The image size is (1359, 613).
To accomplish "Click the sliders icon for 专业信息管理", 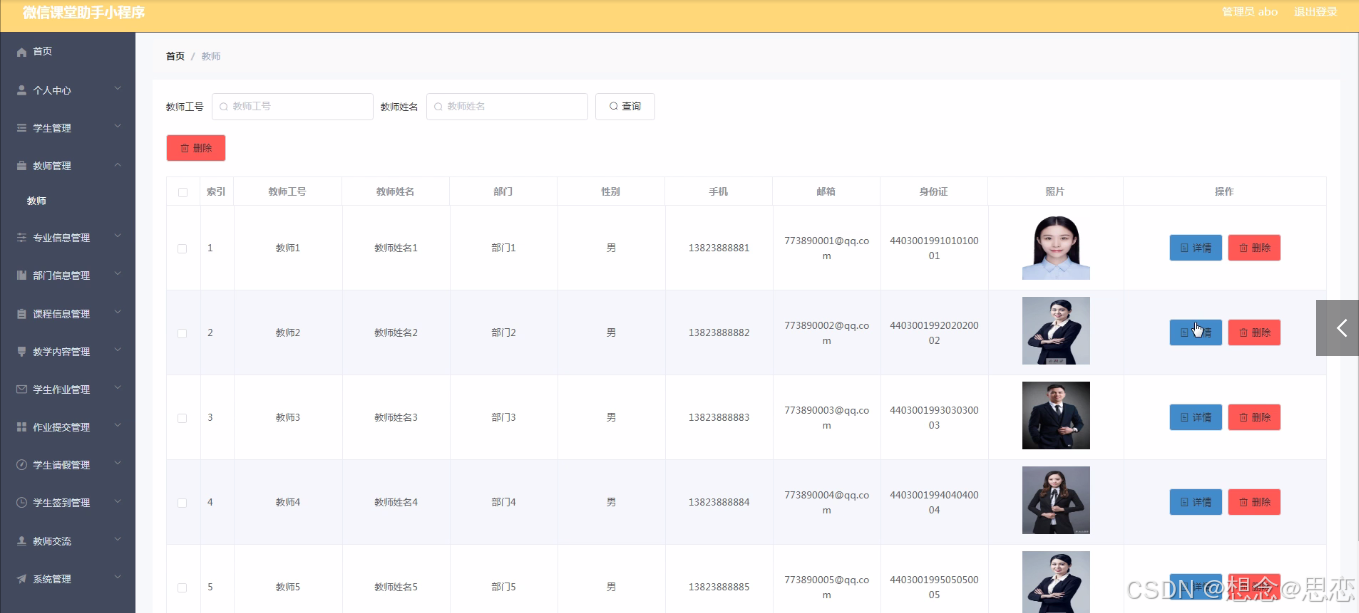I will click(21, 238).
